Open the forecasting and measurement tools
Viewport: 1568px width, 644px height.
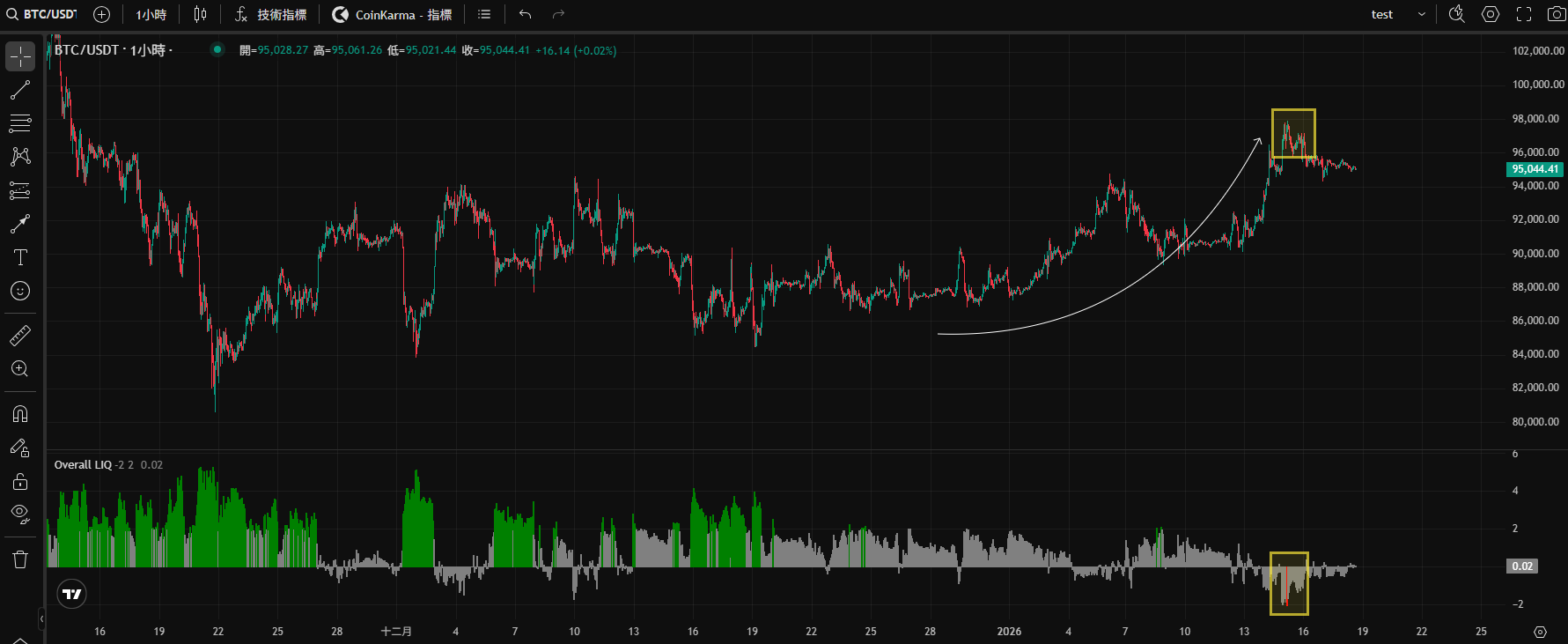click(20, 190)
